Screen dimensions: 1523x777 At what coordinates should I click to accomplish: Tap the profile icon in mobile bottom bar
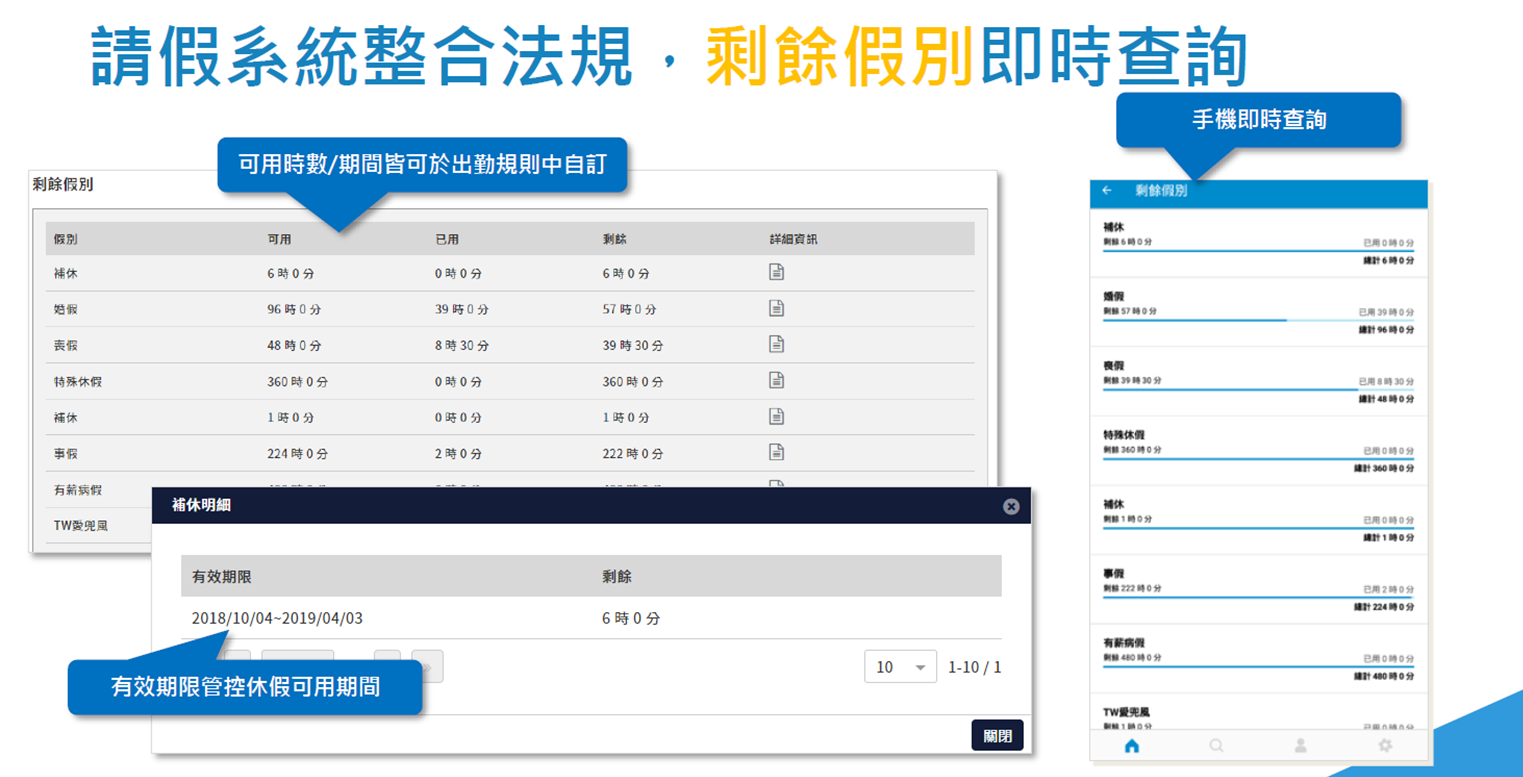click(x=1301, y=745)
